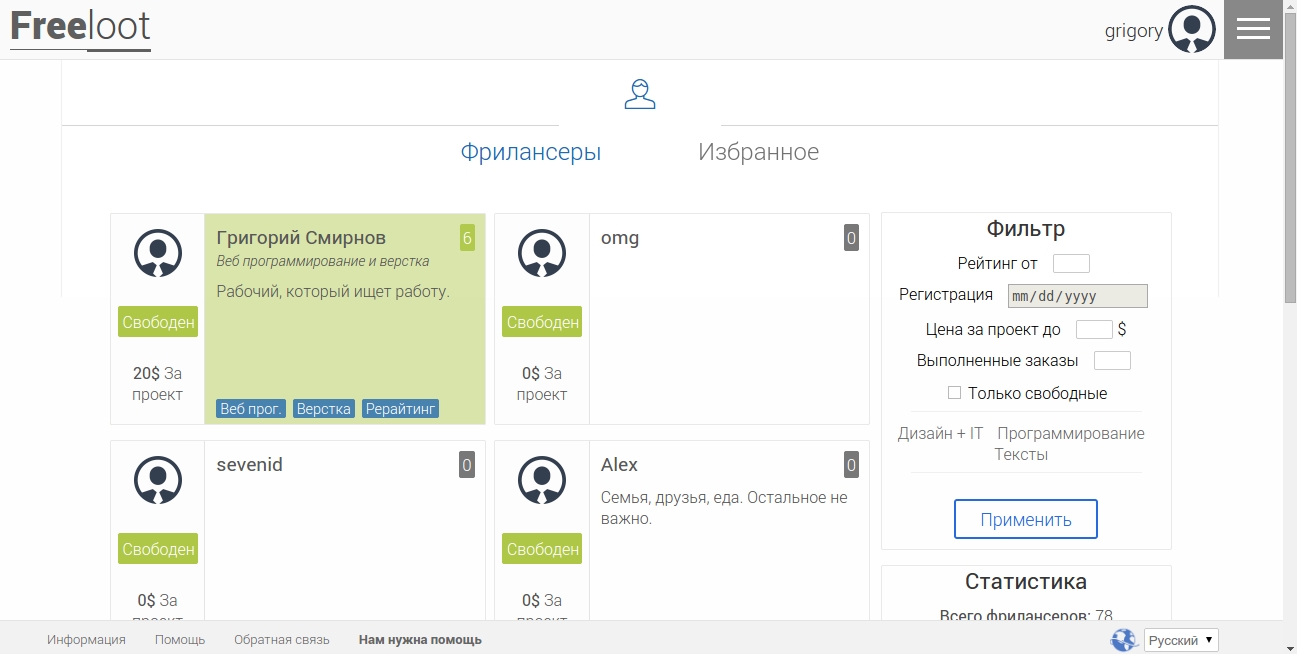Click the grigory profile avatar icon

click(x=1192, y=30)
